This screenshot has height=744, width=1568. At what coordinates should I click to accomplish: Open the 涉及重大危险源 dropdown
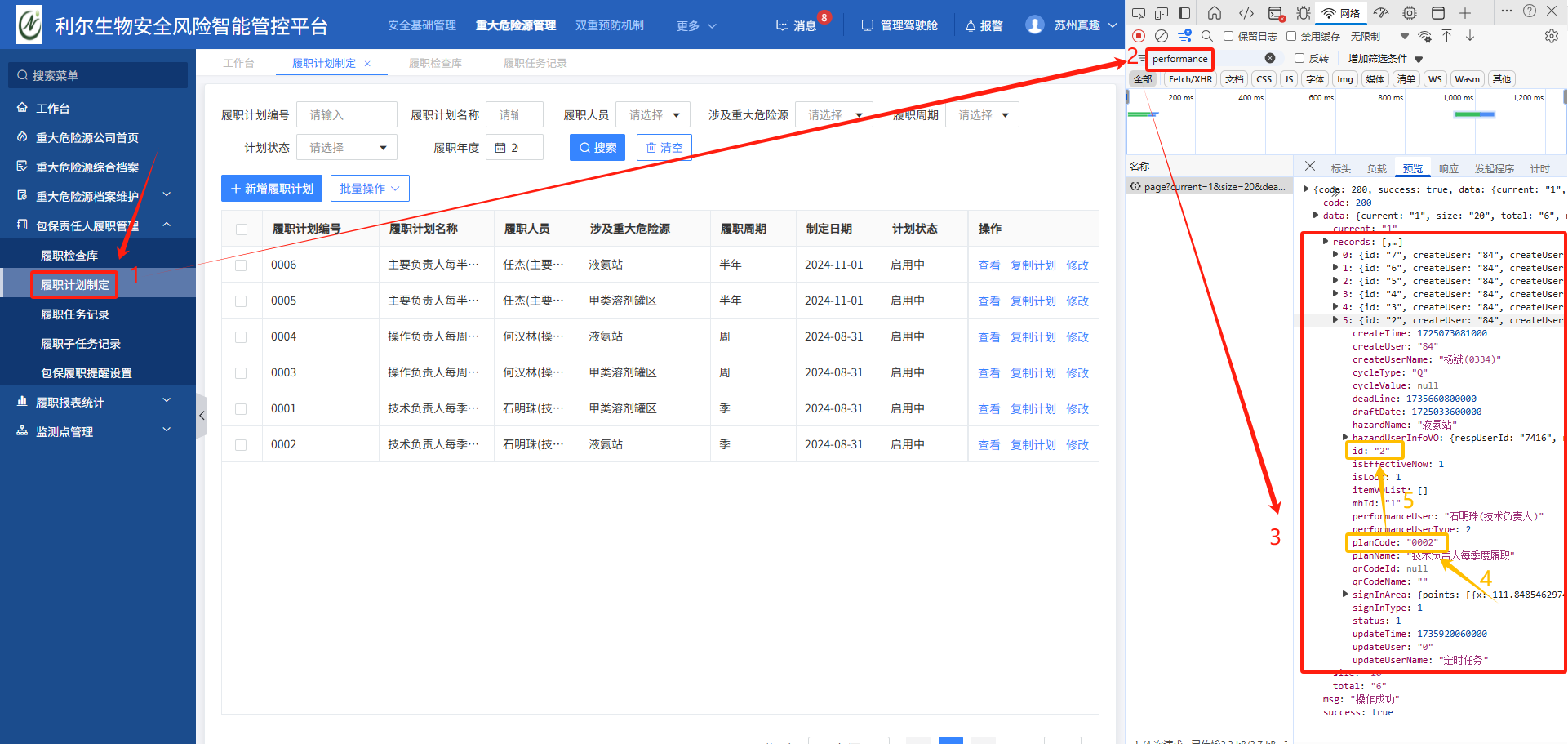pos(833,114)
